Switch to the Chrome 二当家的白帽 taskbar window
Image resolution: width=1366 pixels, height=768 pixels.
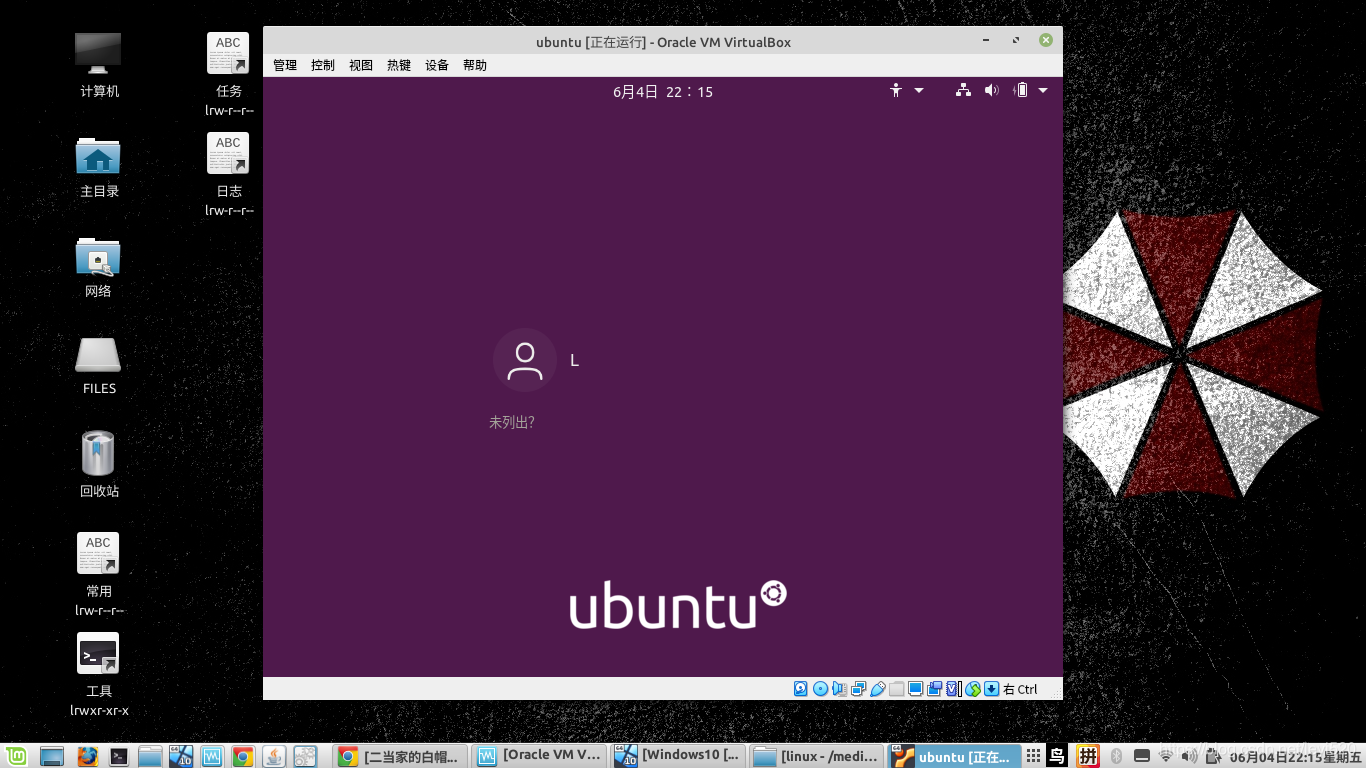[x=400, y=756]
